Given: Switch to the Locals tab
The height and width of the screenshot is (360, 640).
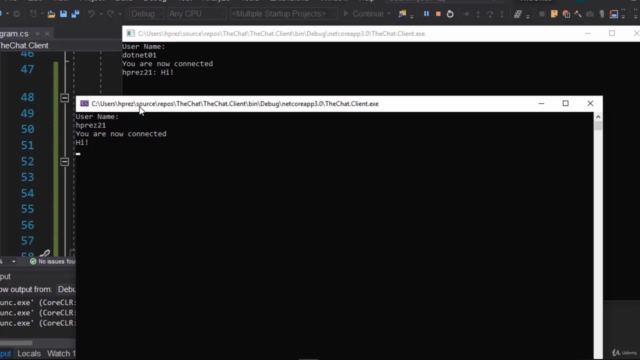Looking at the screenshot, I should click(29, 353).
